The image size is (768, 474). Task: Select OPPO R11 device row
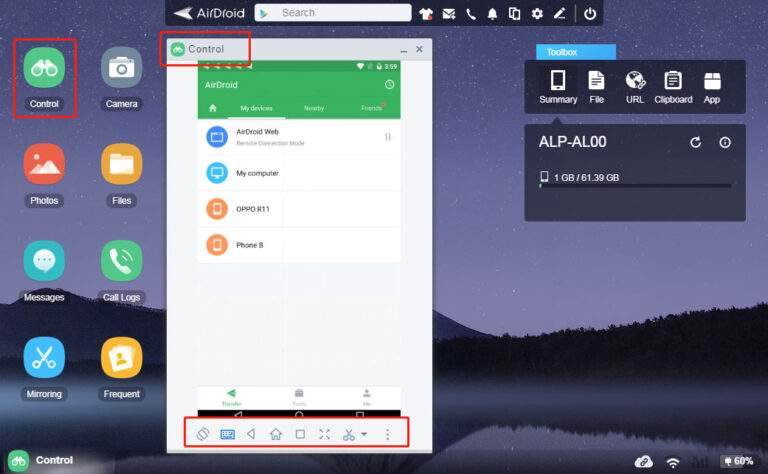pos(299,209)
